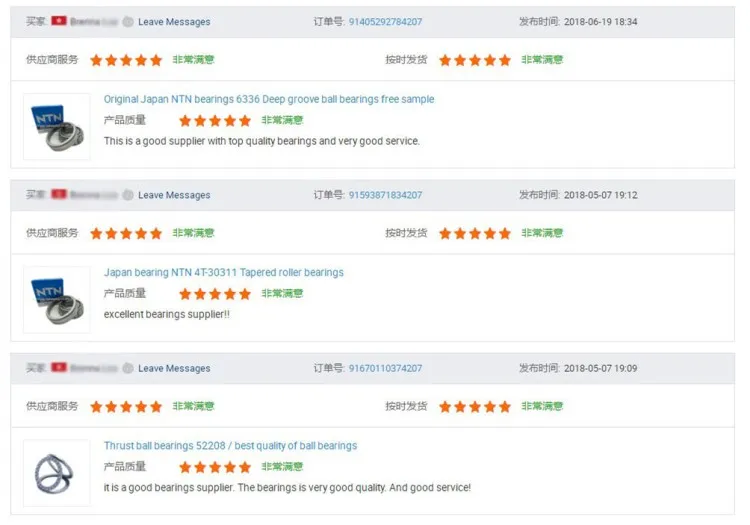Click the message icon in second review
This screenshot has width=750, height=525.
pyautogui.click(x=128, y=195)
